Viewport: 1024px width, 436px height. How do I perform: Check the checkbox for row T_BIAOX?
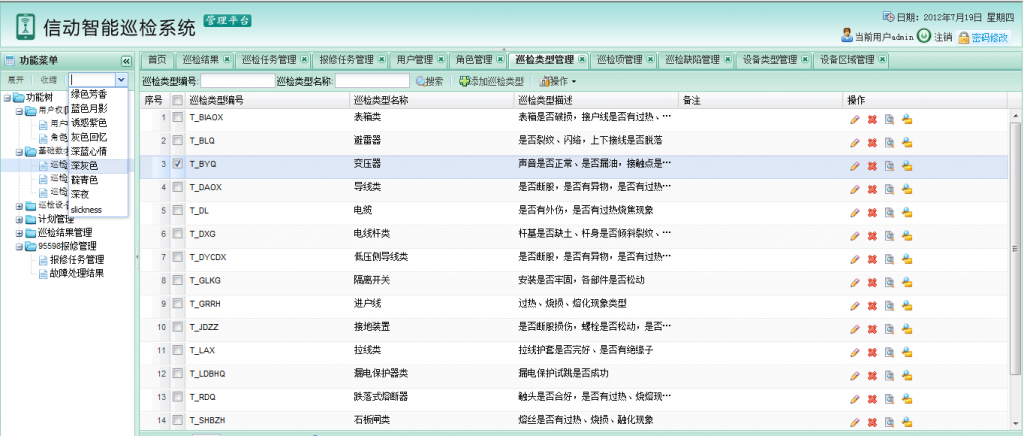[x=177, y=118]
